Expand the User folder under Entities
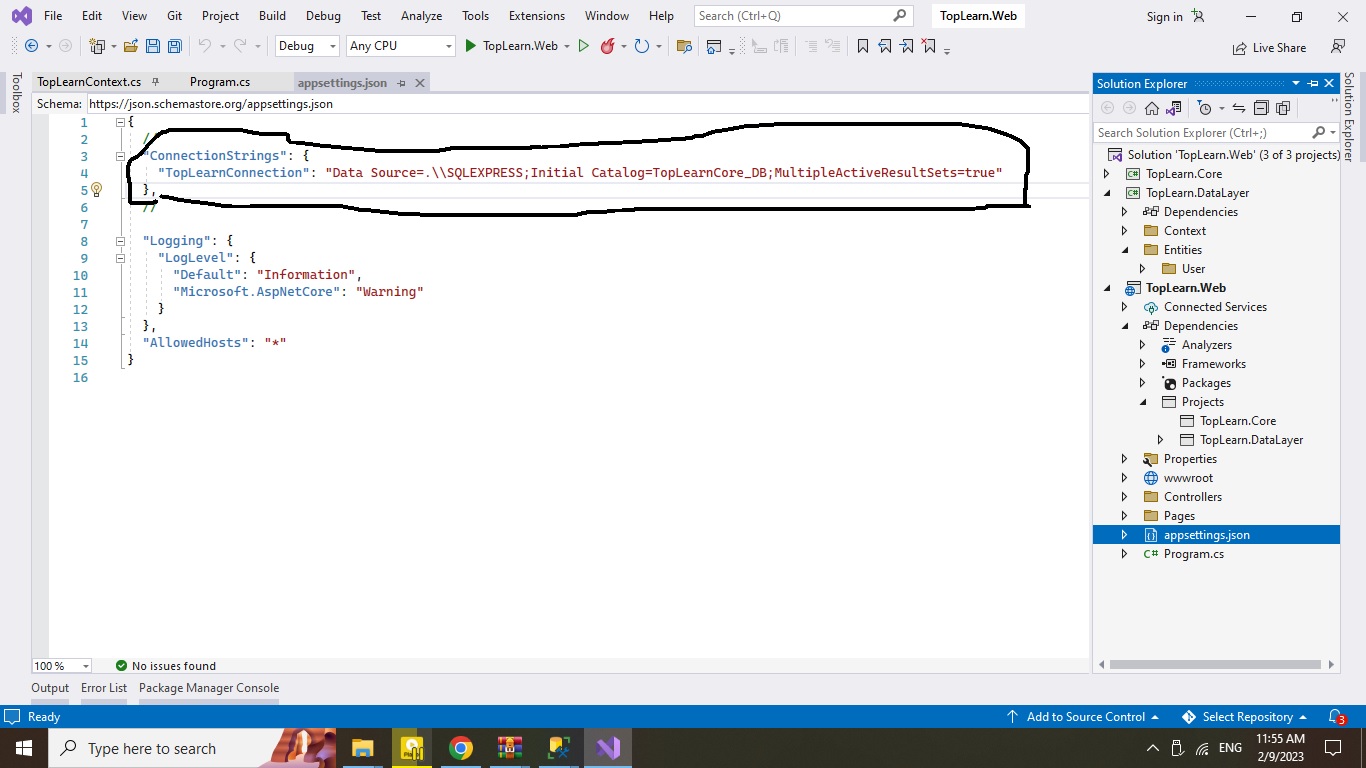 [x=1142, y=269]
